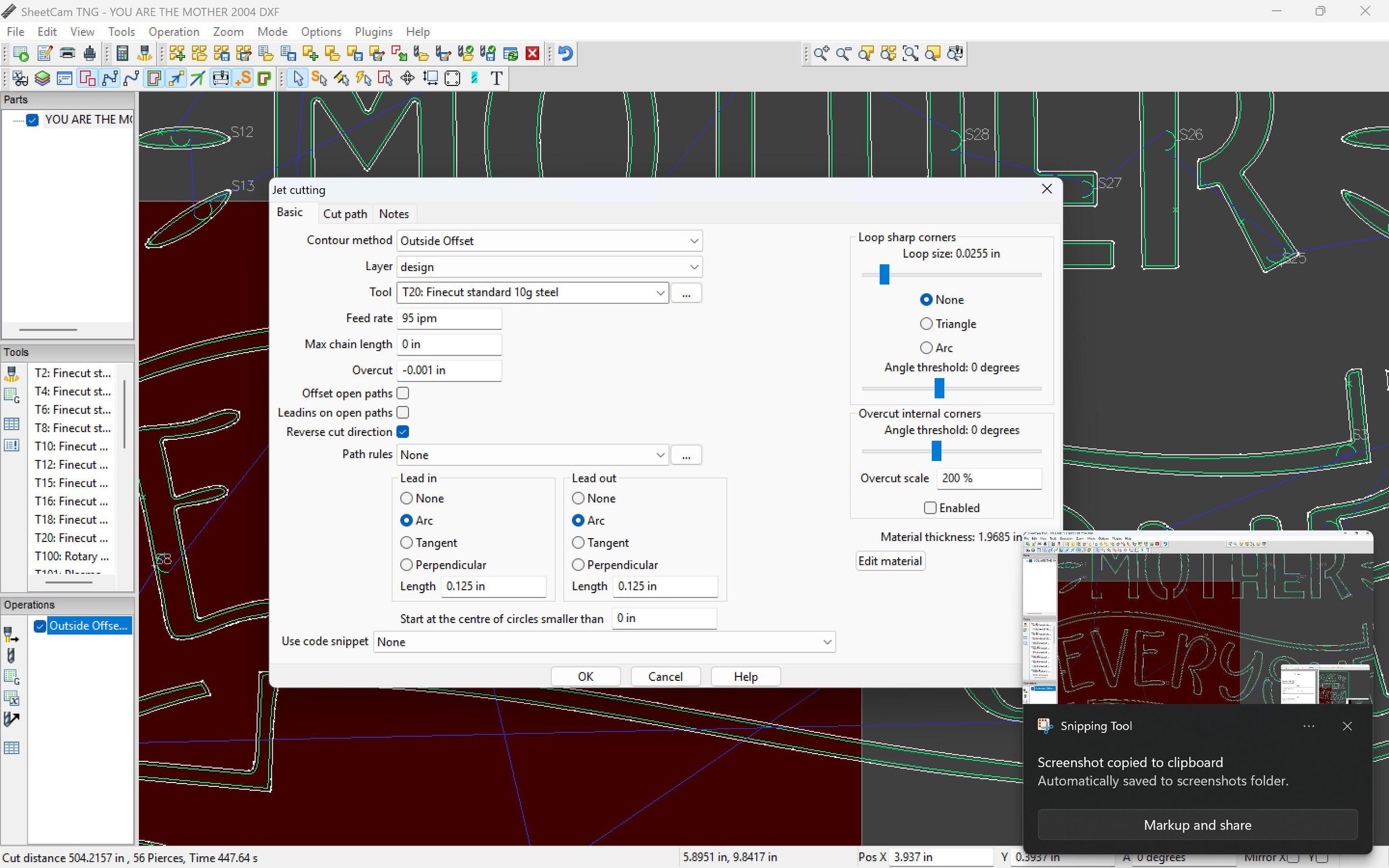Click the red X delete icon in toolbar

(533, 54)
